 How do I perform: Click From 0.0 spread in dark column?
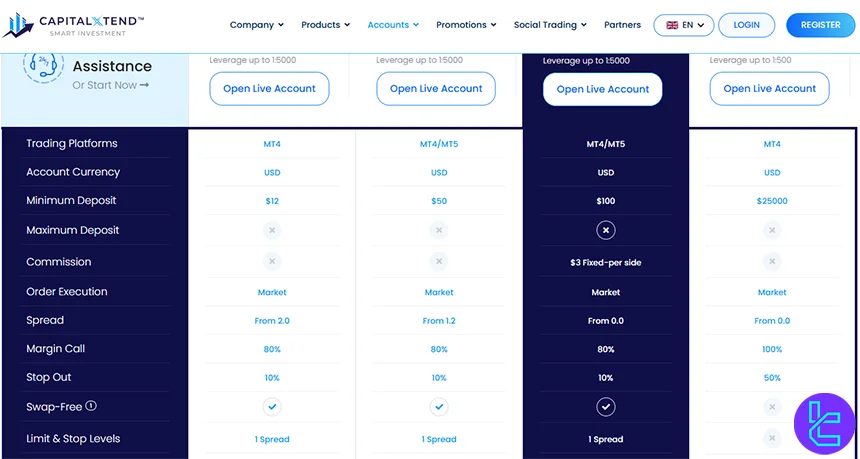coord(606,321)
